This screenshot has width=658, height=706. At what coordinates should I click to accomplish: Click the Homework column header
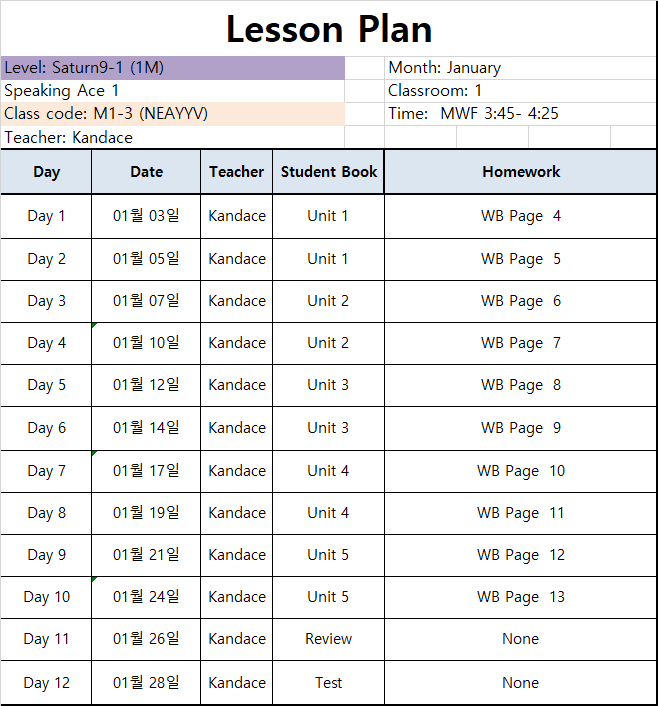click(x=520, y=172)
